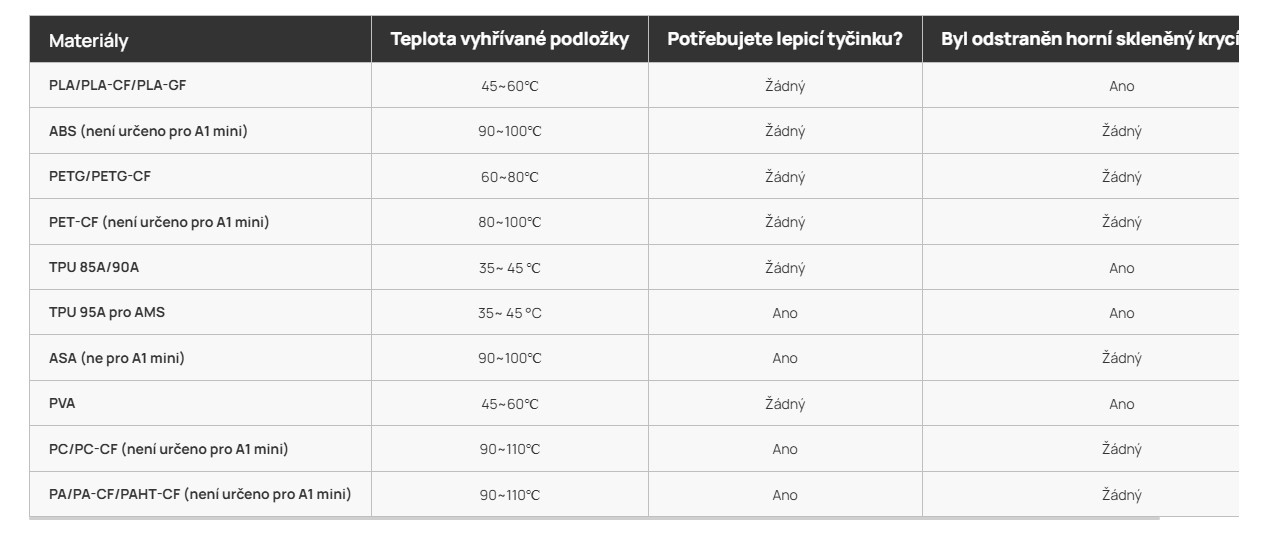
Task: Click the glue stick Ano for ASA
Action: click(785, 358)
